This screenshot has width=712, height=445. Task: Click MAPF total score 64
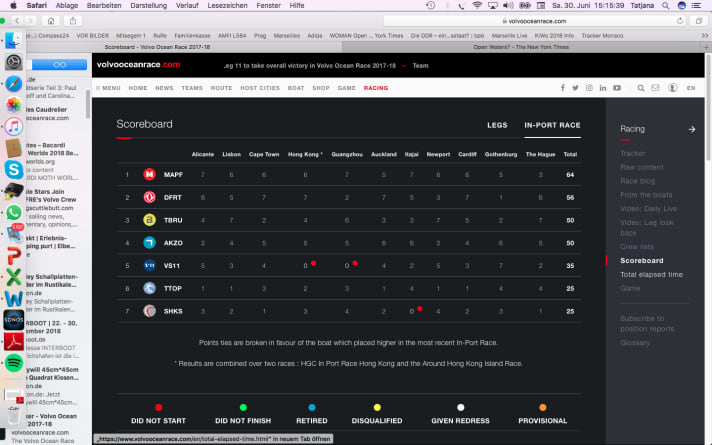coord(570,175)
